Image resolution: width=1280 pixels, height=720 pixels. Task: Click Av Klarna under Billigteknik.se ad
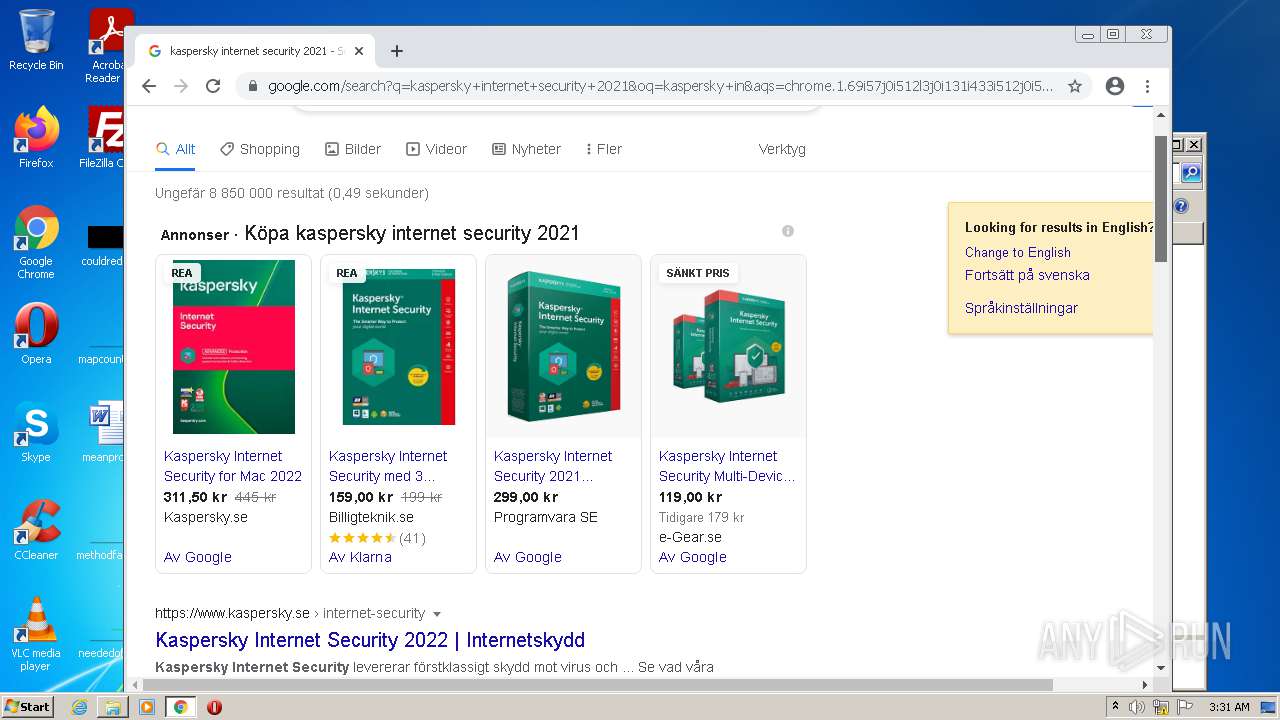tap(360, 557)
